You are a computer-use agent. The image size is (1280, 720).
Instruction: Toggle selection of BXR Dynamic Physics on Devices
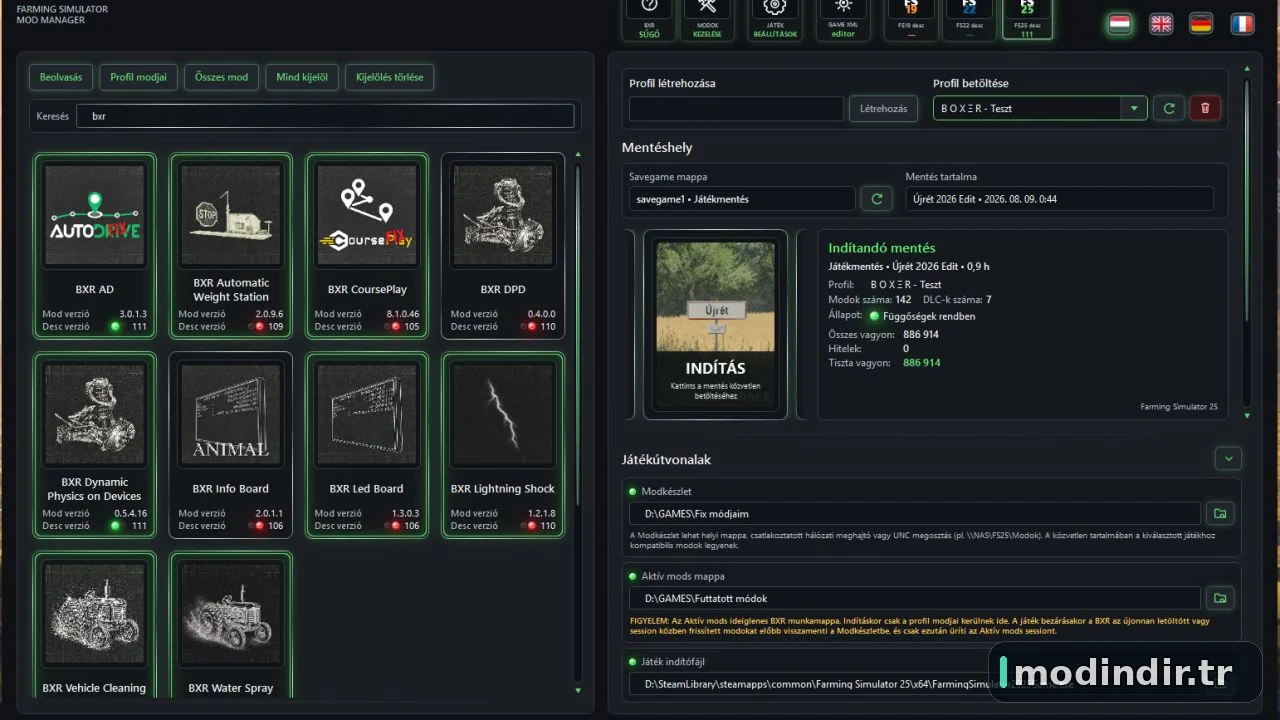95,445
